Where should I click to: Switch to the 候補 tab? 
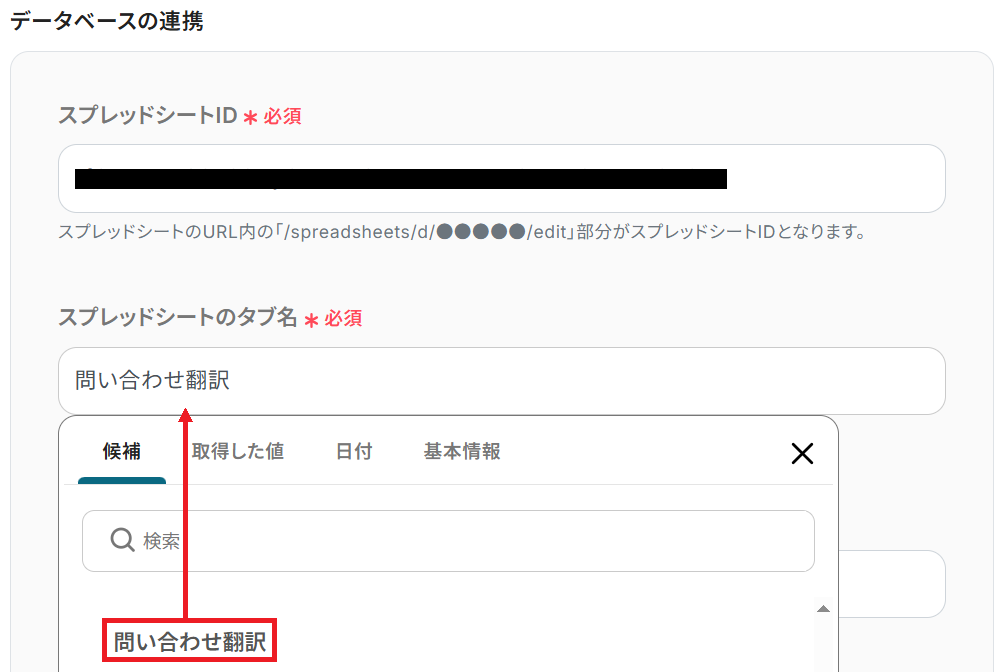[x=121, y=452]
